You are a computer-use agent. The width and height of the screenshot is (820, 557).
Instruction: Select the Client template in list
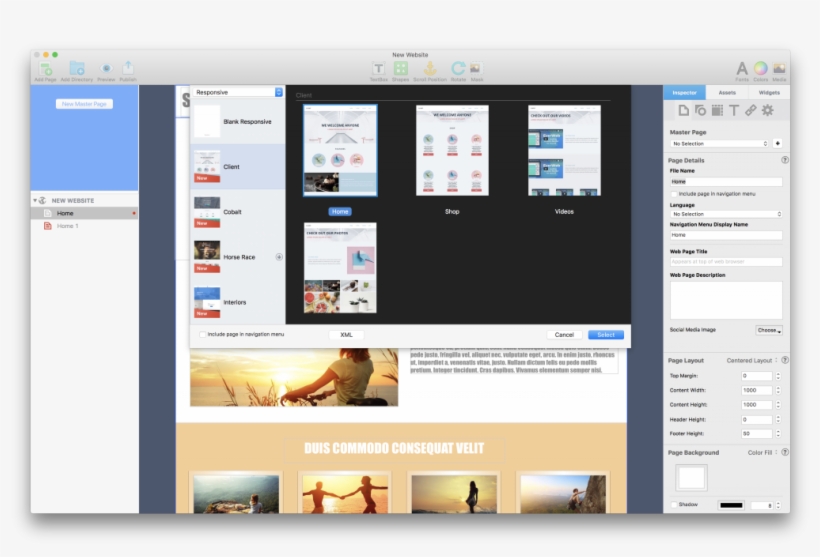tap(238, 166)
